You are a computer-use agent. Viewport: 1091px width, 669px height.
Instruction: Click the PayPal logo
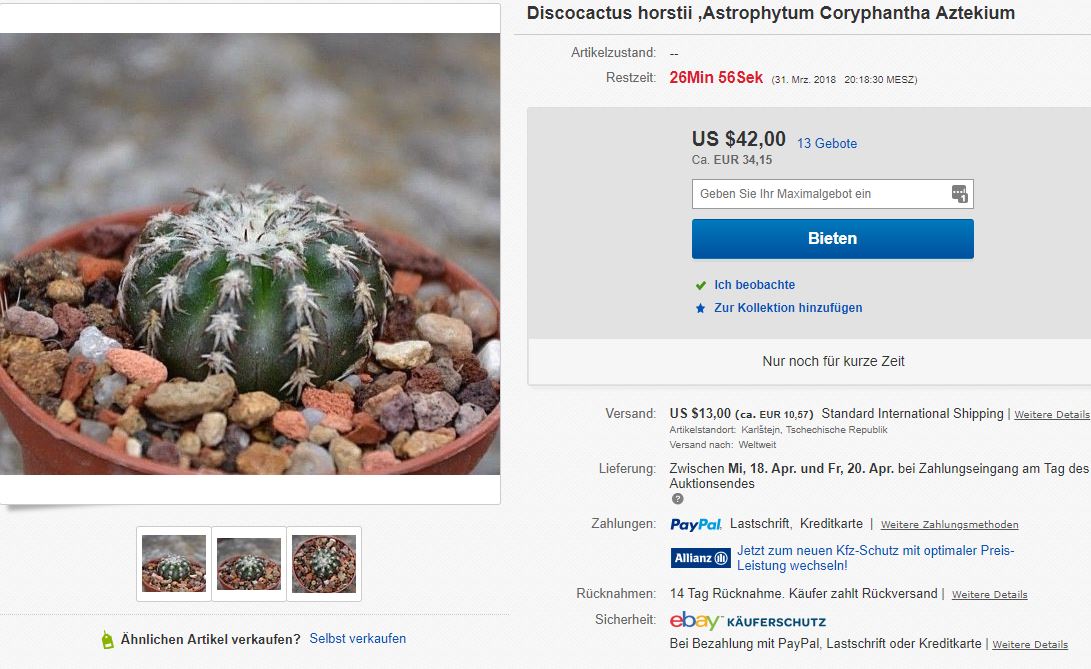tap(695, 524)
